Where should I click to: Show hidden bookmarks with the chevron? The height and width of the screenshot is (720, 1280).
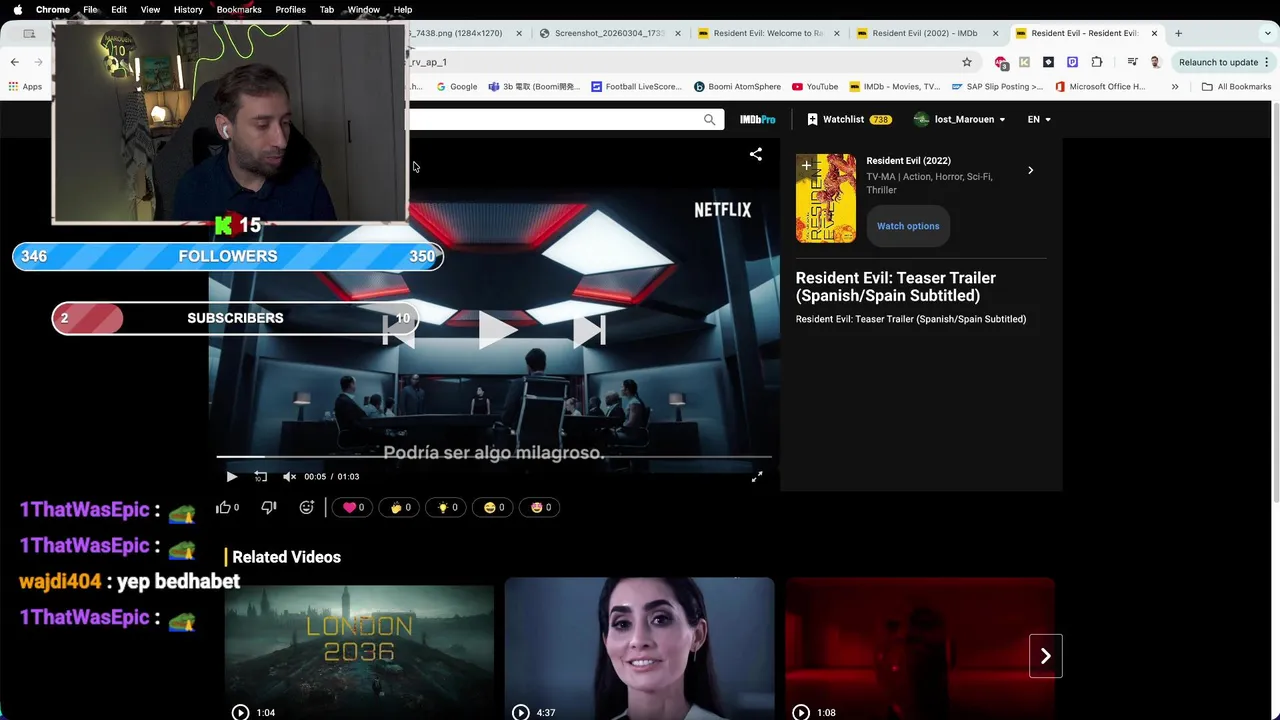1175,87
